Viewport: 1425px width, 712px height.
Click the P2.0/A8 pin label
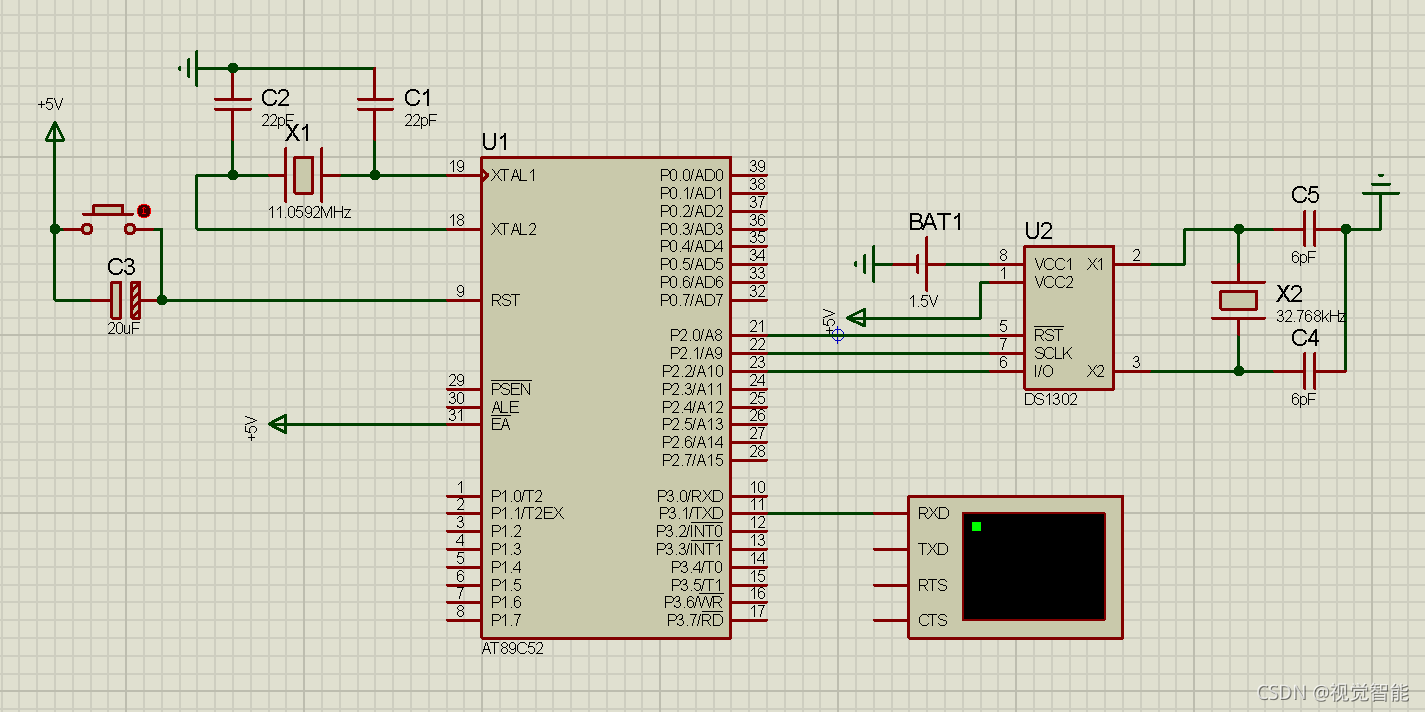pyautogui.click(x=696, y=335)
